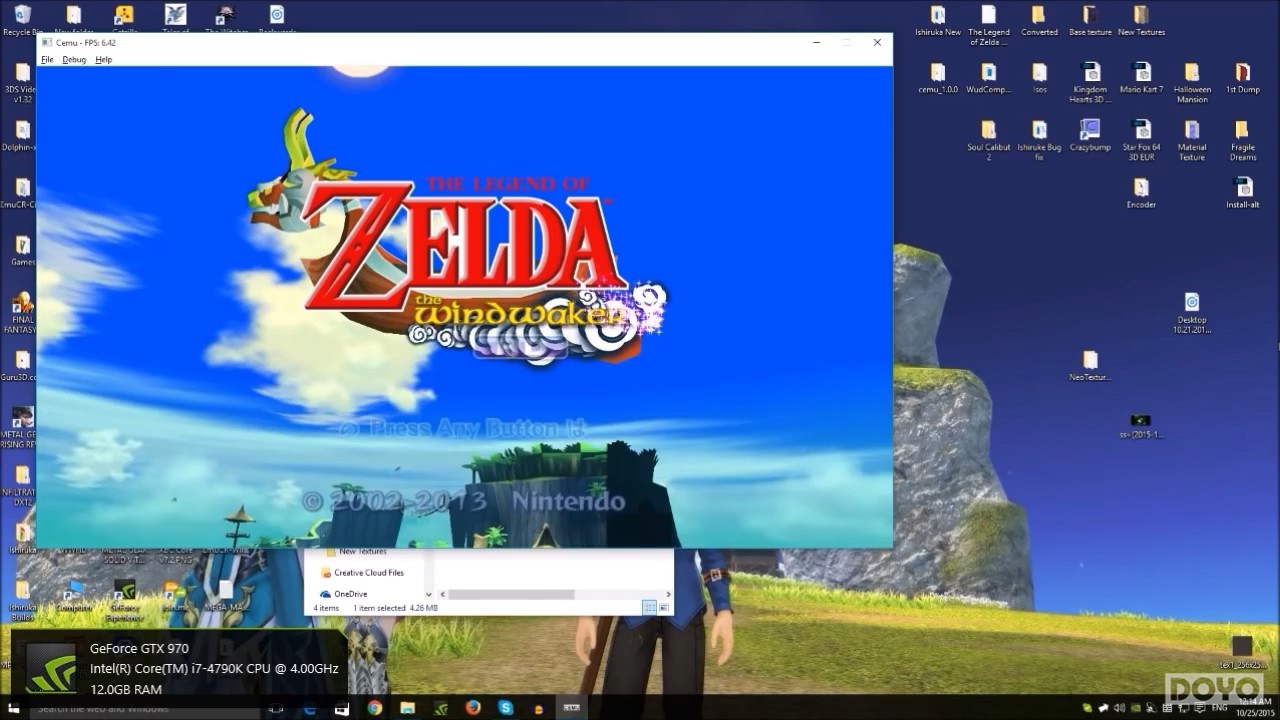Open Google Chrome from the taskbar
Viewport: 1280px width, 720px height.
375,708
